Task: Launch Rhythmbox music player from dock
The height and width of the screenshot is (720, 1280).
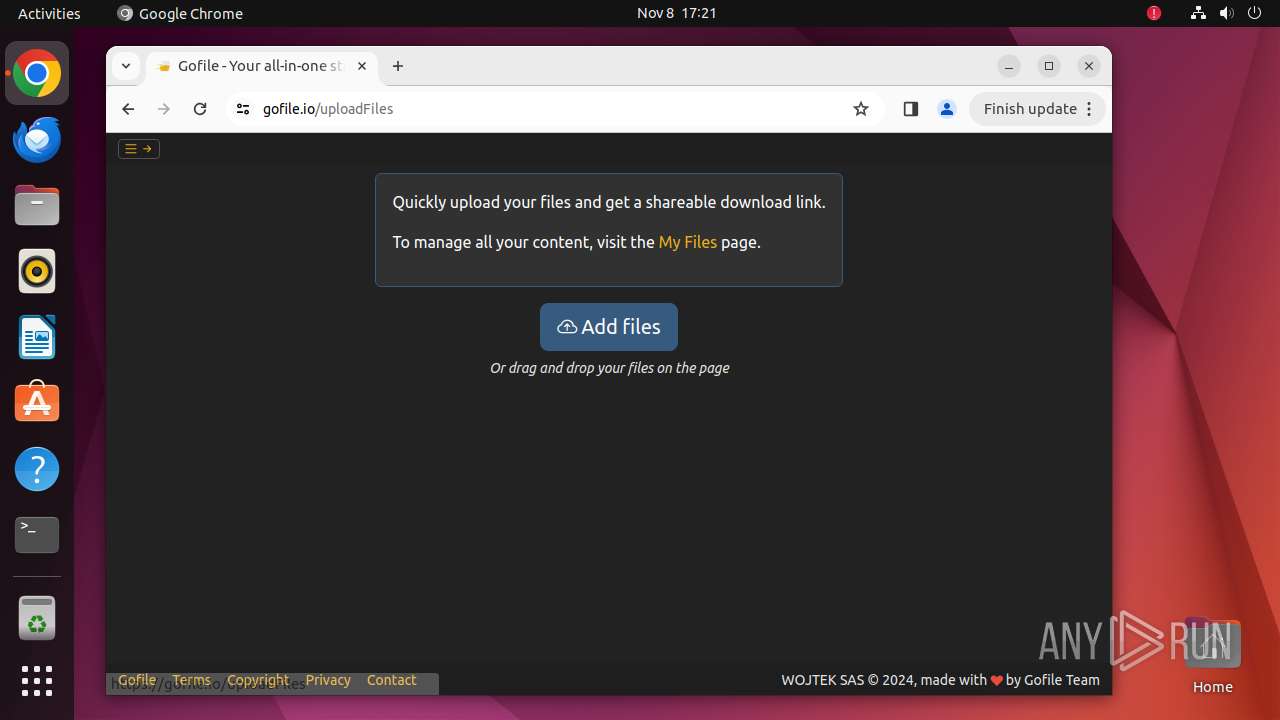Action: (x=37, y=272)
